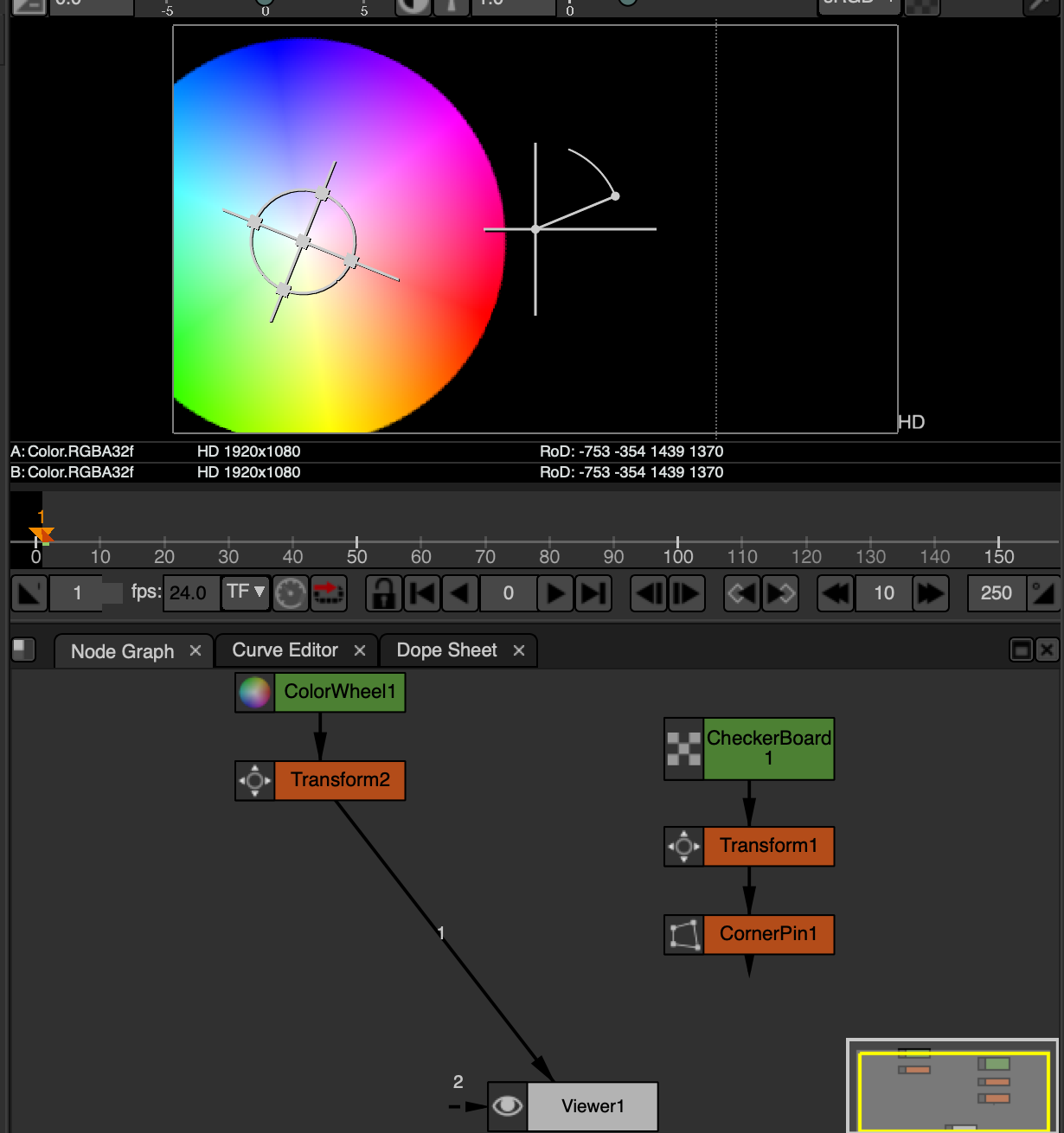Click the 'A: Color.RGBA32f' info text
The height and width of the screenshot is (1133, 1064).
click(73, 451)
